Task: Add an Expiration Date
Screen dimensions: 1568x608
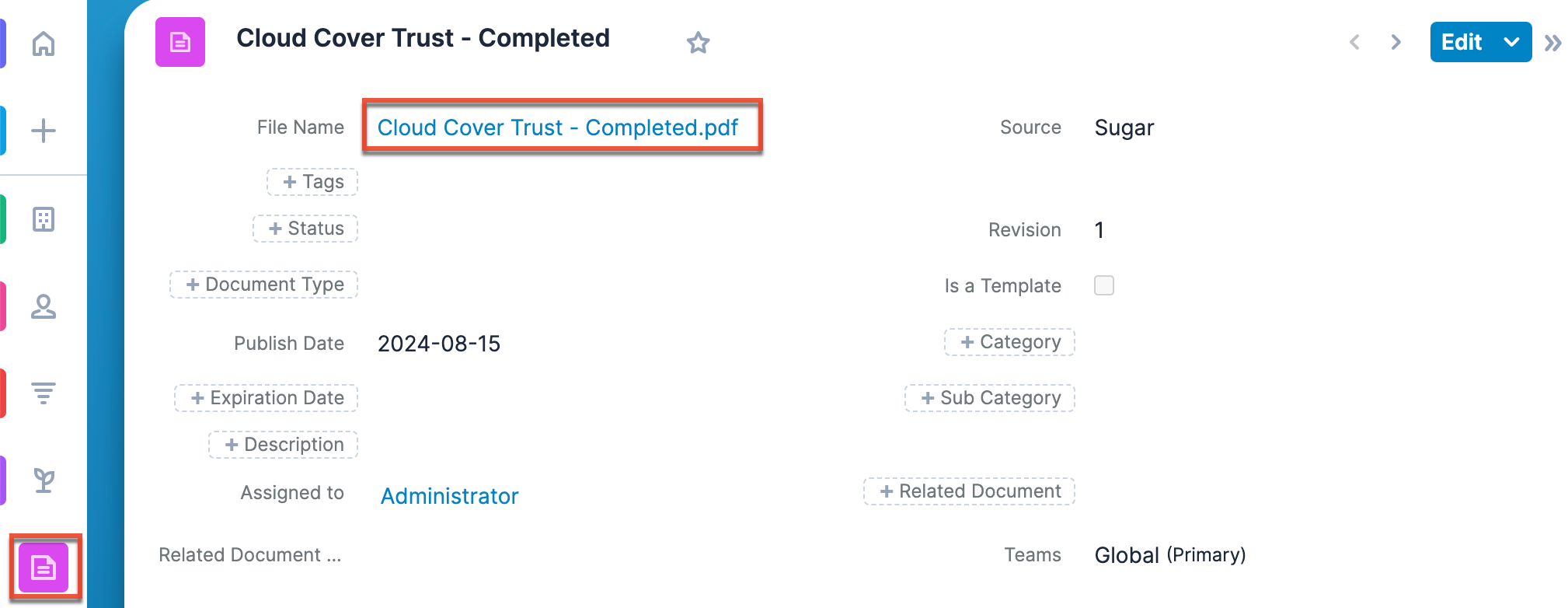Action: pyautogui.click(x=267, y=398)
